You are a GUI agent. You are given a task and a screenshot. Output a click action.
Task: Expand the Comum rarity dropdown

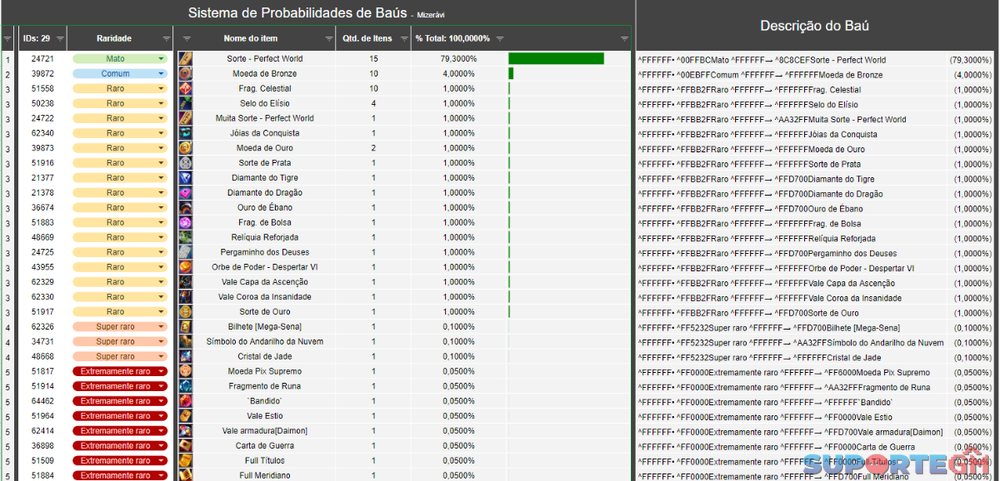161,74
